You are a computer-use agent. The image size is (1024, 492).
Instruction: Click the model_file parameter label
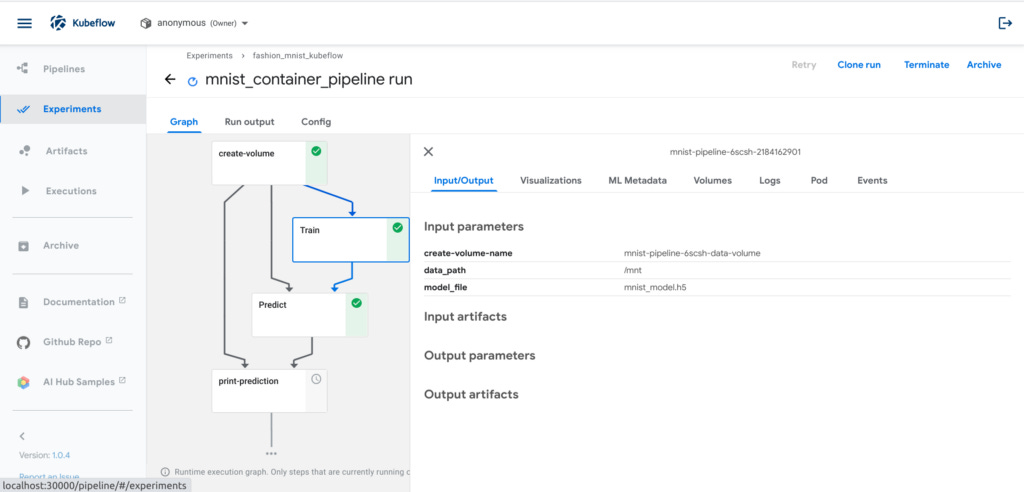[x=445, y=287]
